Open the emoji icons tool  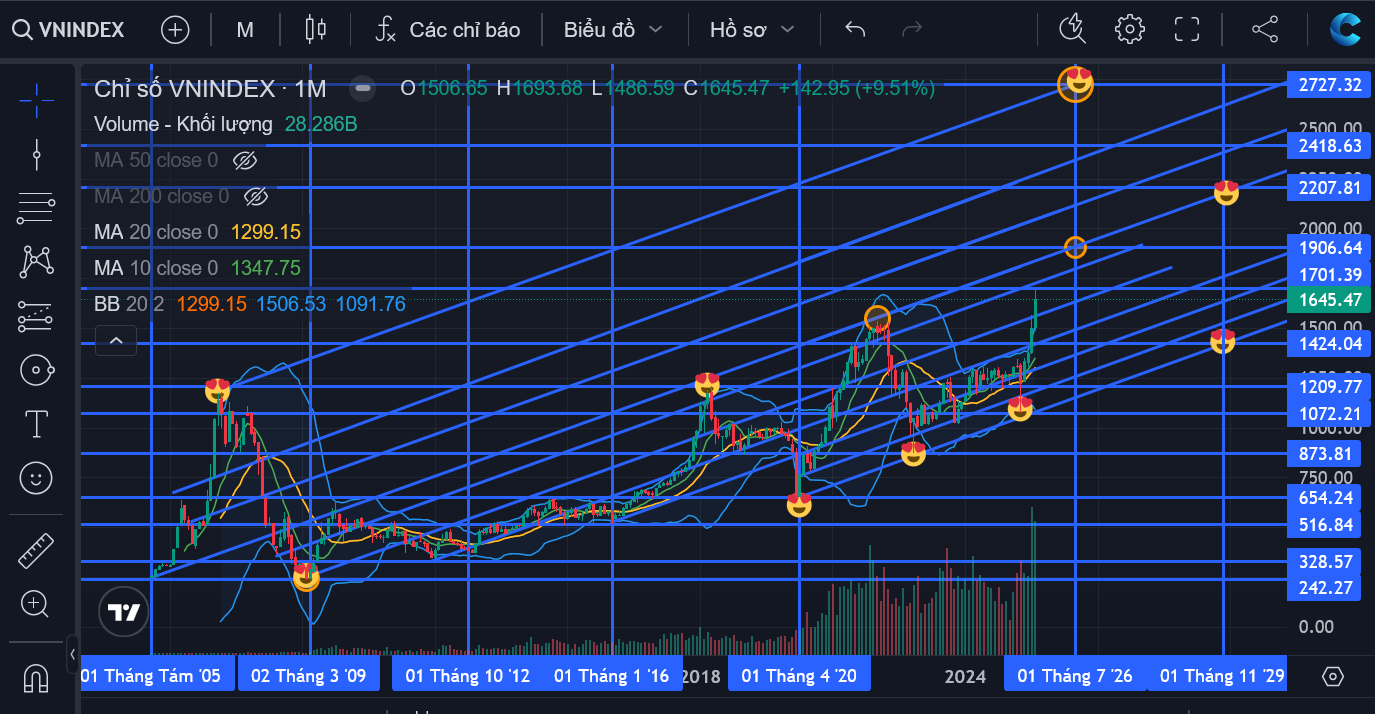(36, 478)
